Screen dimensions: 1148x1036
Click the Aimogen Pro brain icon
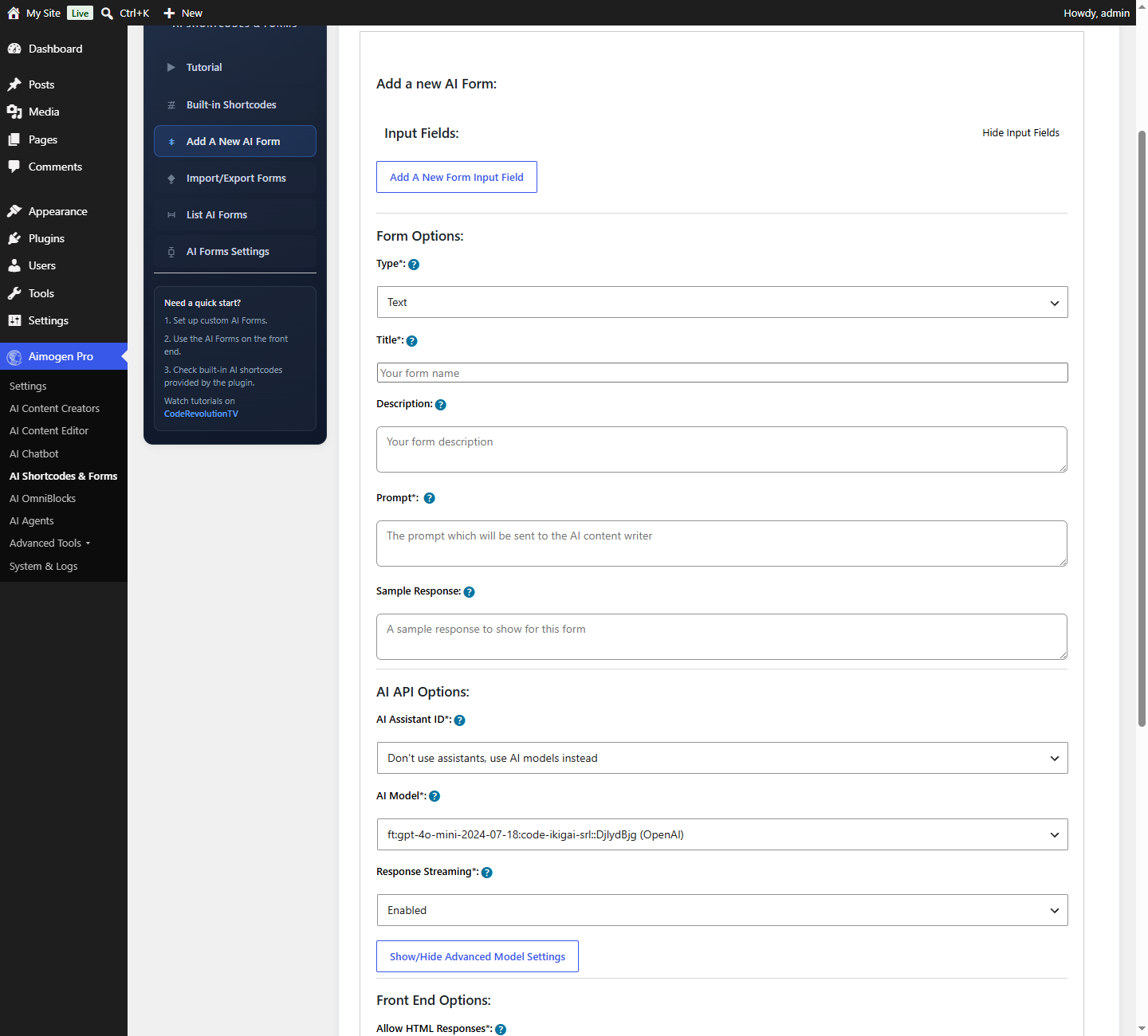[14, 357]
